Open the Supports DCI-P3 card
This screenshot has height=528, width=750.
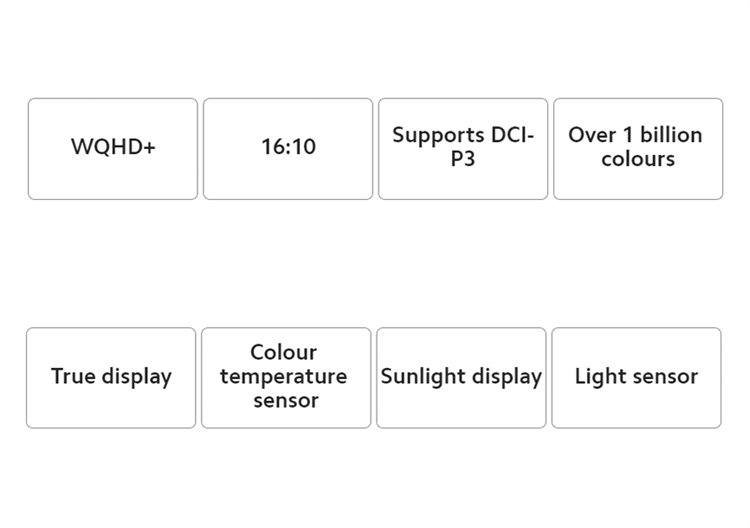[x=463, y=149]
